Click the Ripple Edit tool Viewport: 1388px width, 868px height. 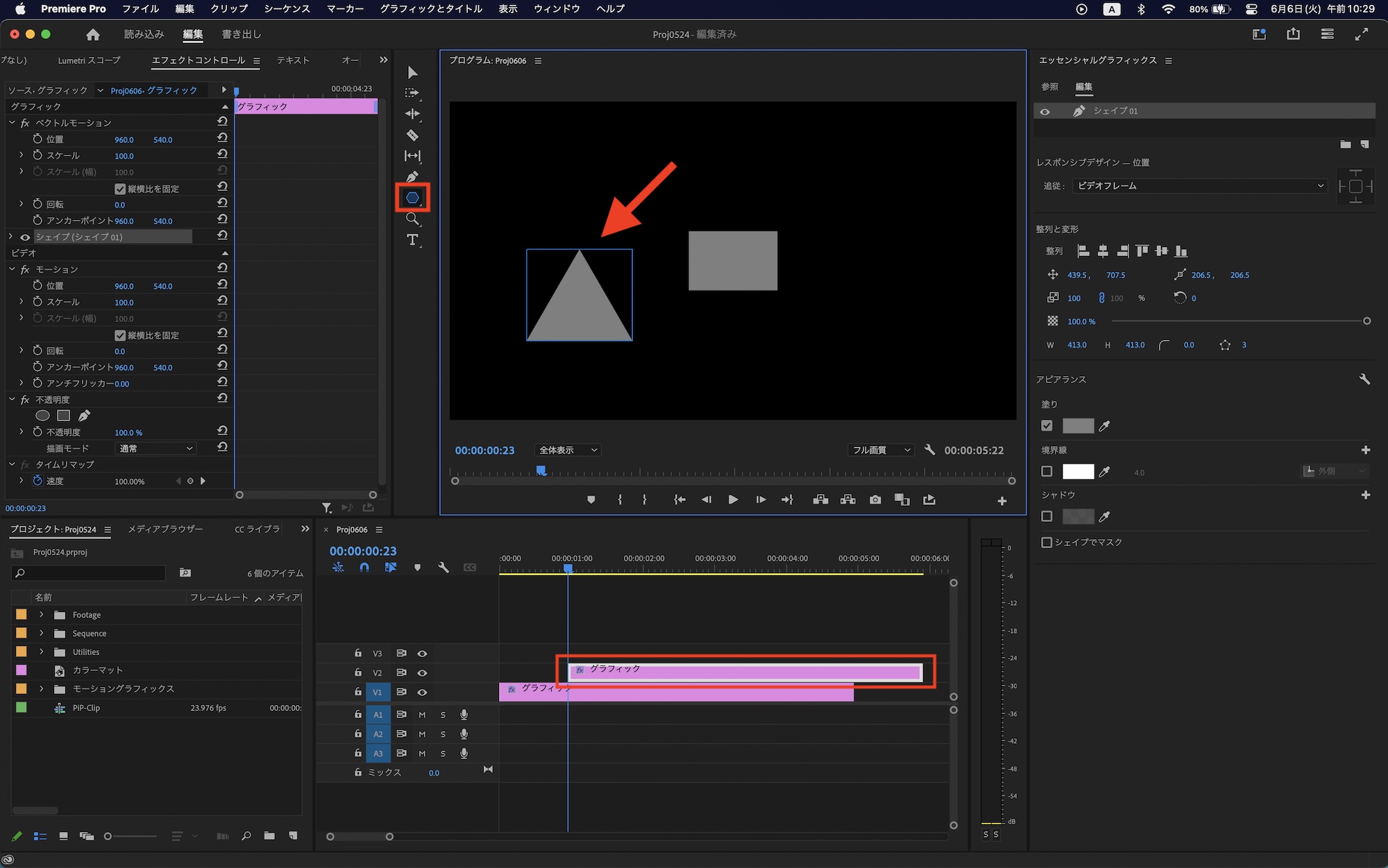pos(412,114)
